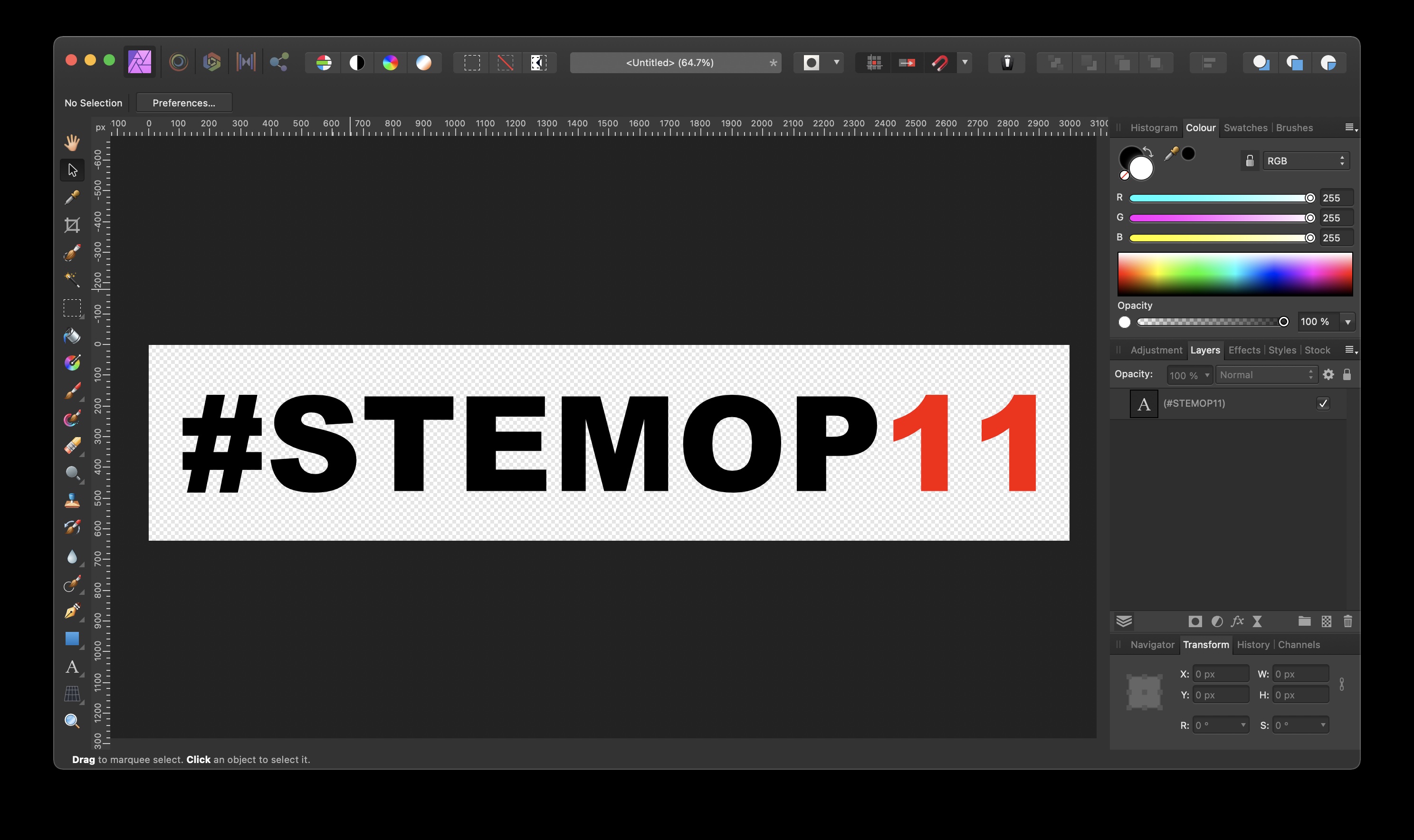The height and width of the screenshot is (840, 1414).
Task: Select the Move tool arrow
Action: [72, 170]
